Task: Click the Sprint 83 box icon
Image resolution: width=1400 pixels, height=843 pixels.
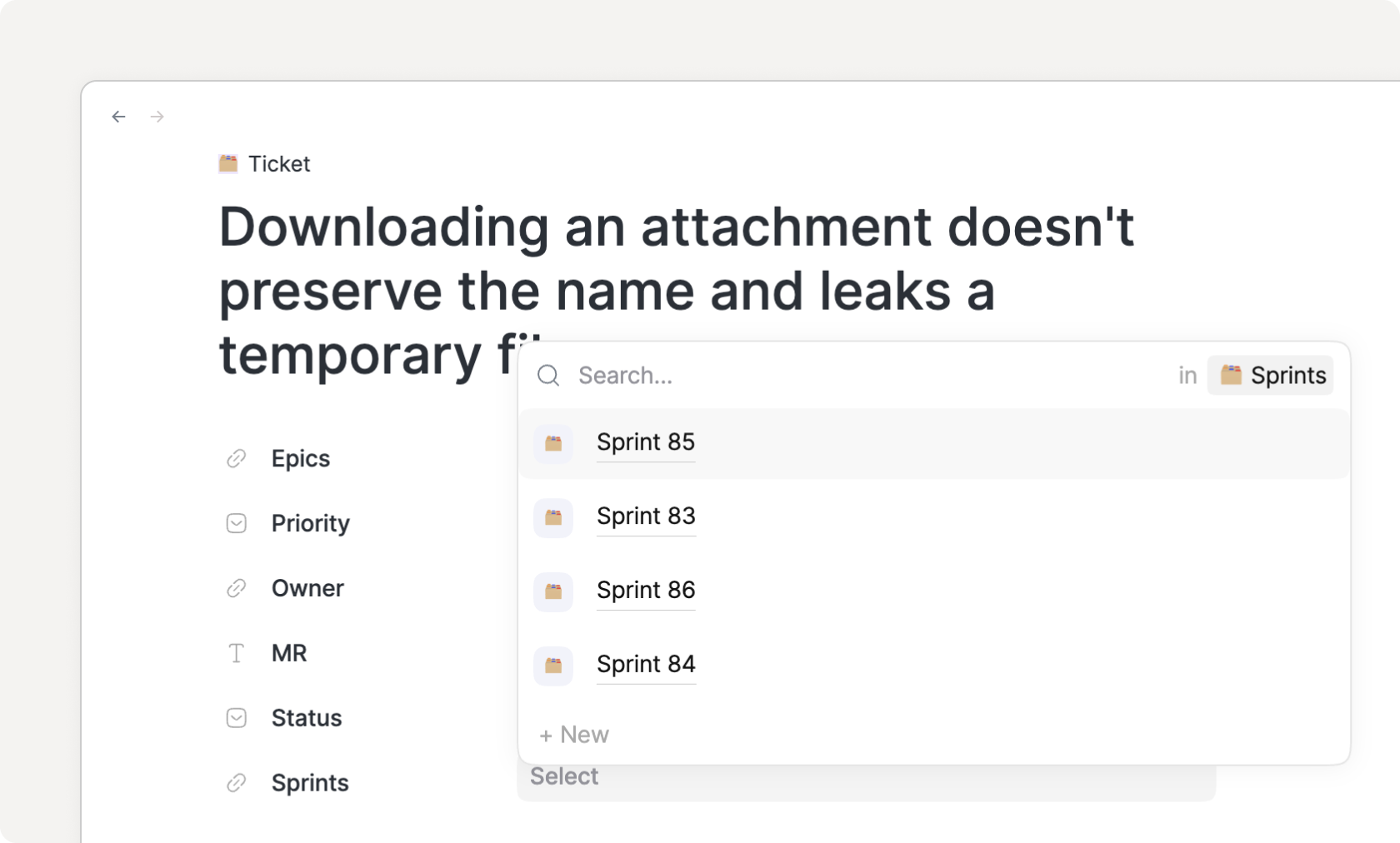Action: tap(553, 517)
